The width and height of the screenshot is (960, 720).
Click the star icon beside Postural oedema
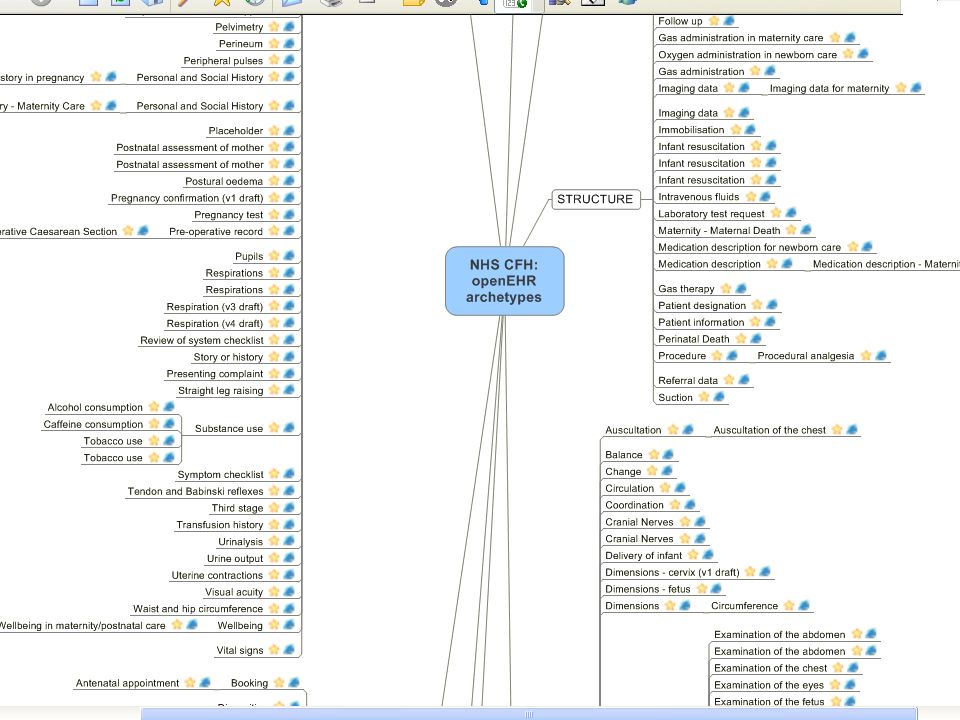pyautogui.click(x=274, y=181)
